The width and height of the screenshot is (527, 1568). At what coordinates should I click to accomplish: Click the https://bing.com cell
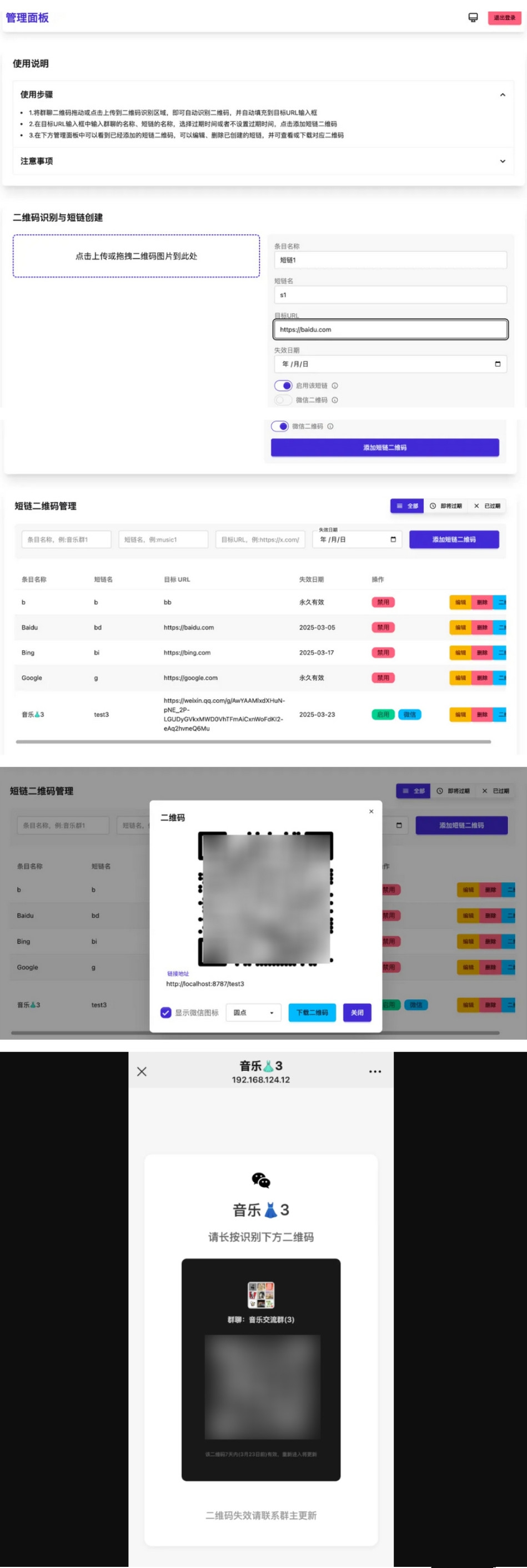coord(187,653)
